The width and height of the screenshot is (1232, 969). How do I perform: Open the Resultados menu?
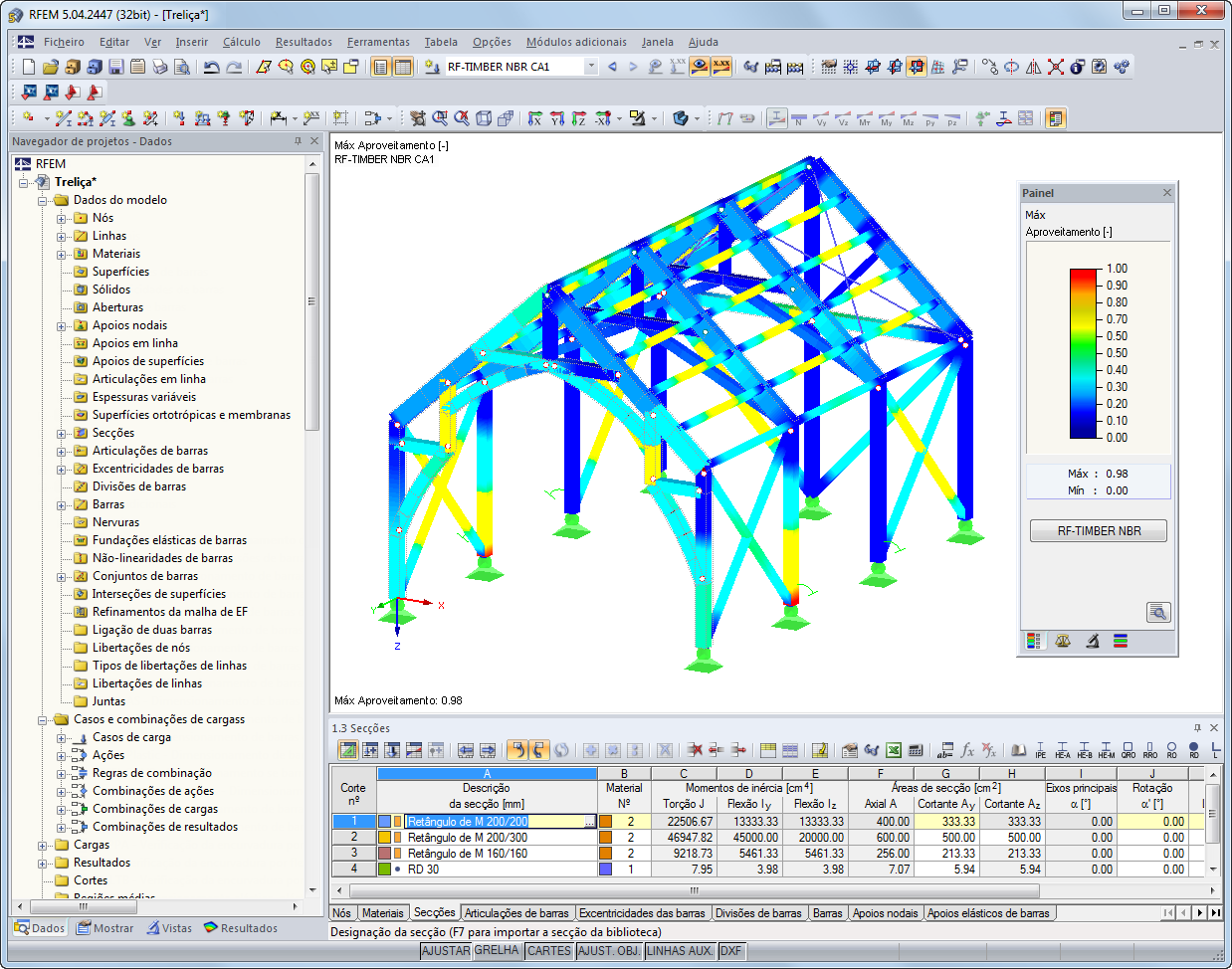pos(304,42)
